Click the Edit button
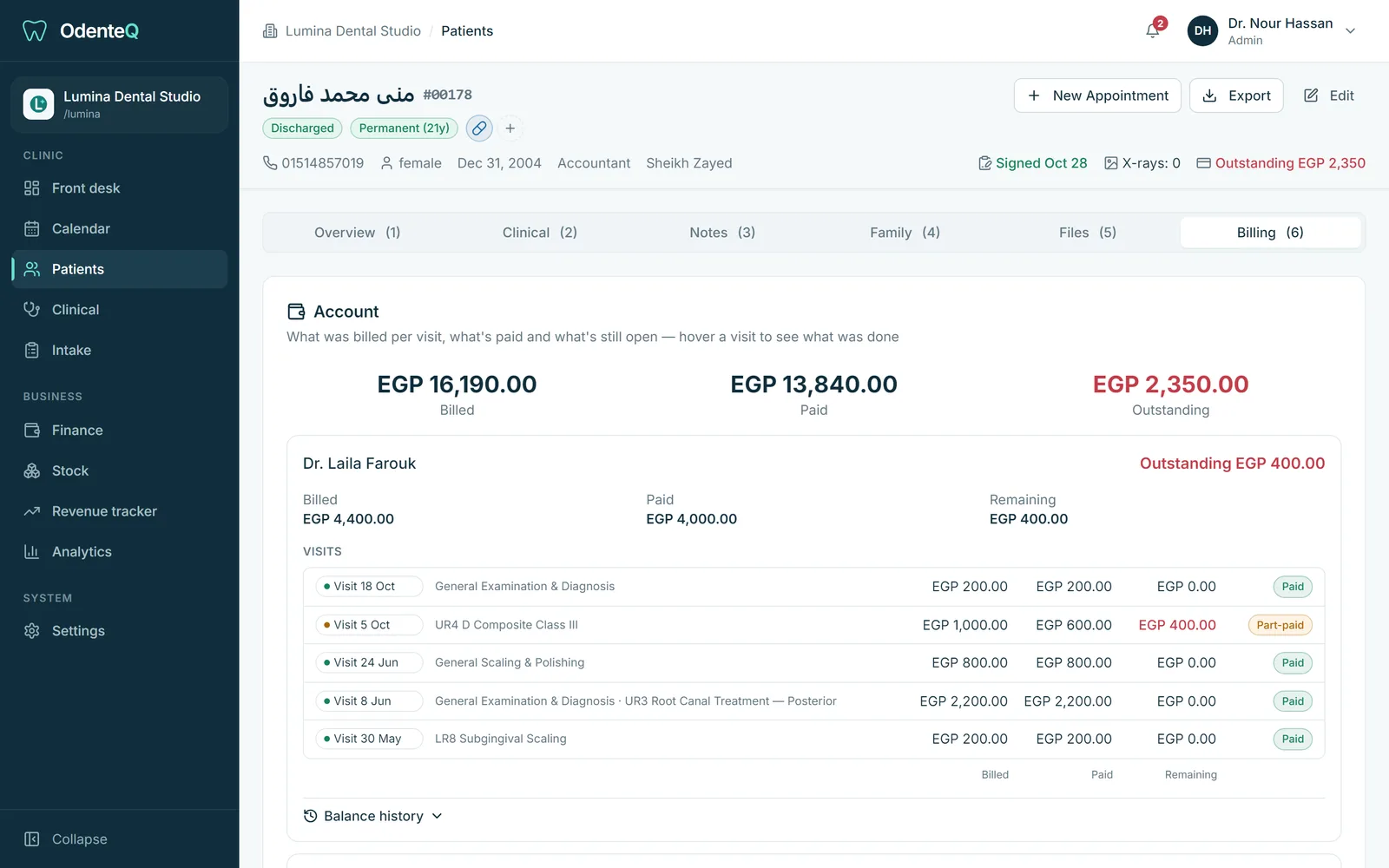 coord(1329,95)
